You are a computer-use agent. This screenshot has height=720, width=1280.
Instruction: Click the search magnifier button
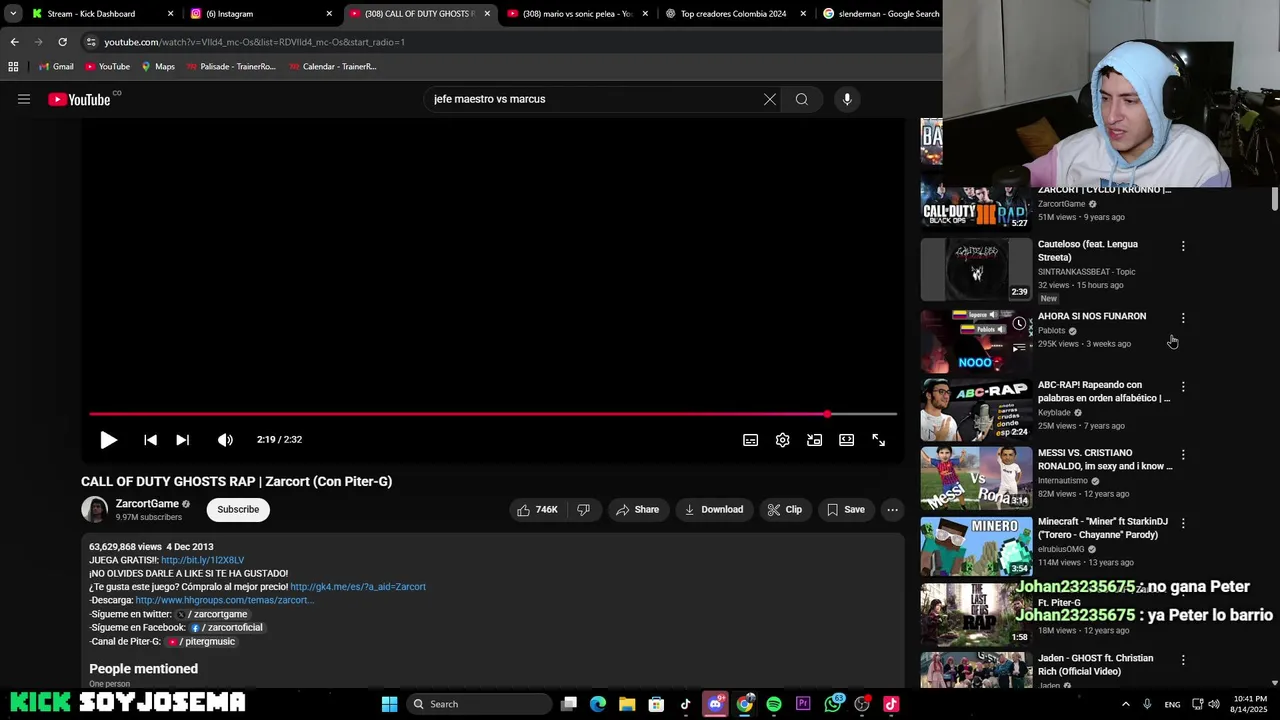[x=801, y=99]
